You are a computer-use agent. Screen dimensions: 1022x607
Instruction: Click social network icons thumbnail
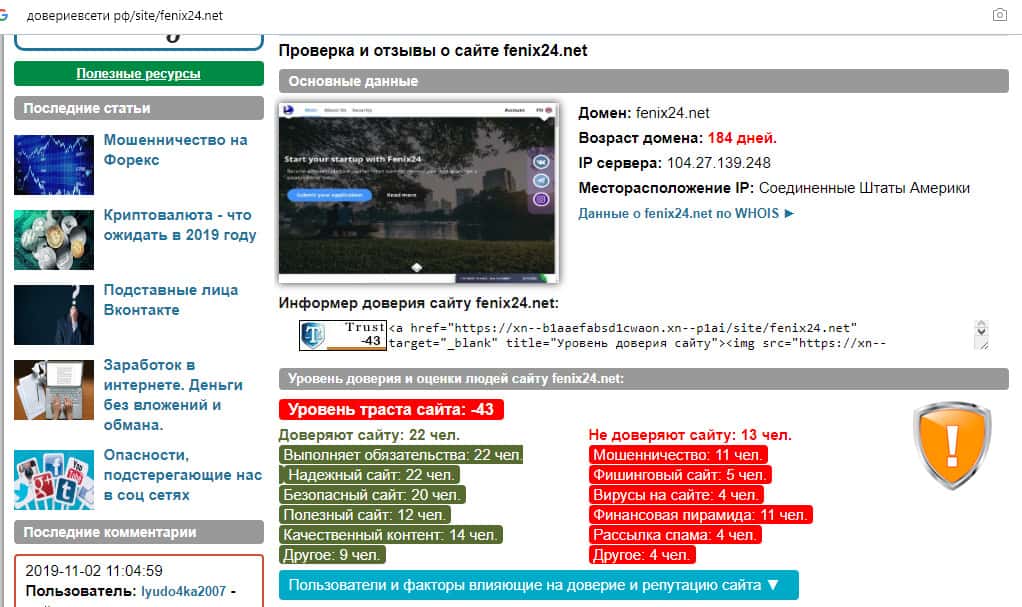coord(54,480)
